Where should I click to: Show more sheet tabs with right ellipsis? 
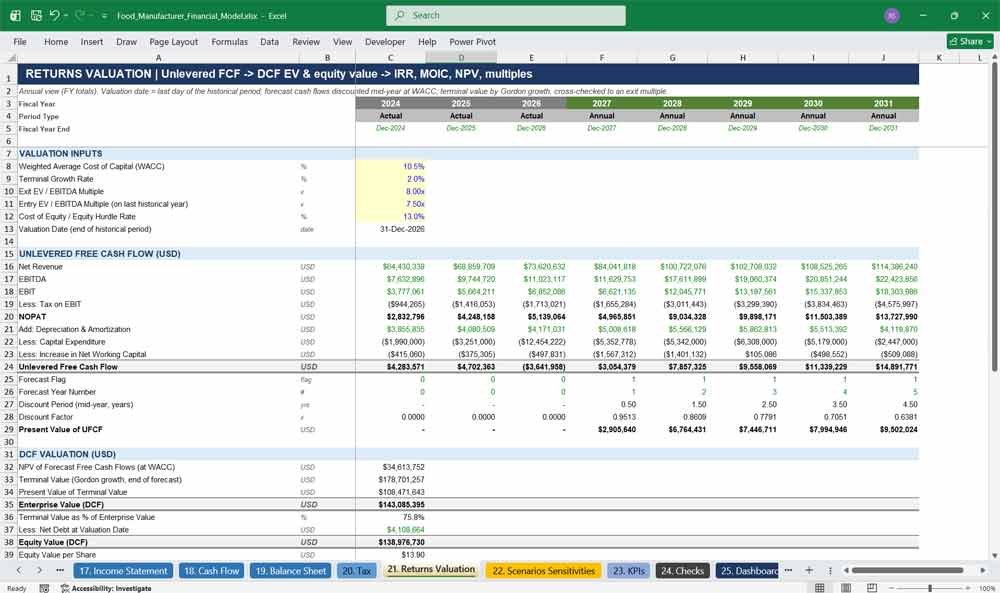788,570
